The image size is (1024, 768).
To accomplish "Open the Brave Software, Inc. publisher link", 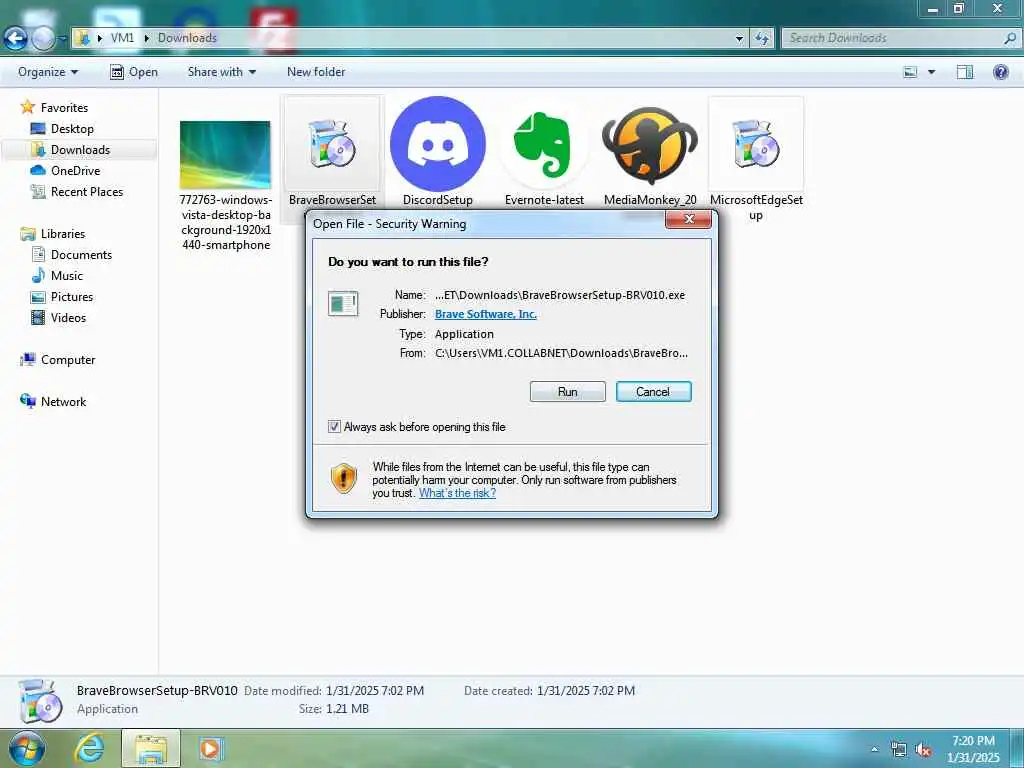I will point(486,314).
